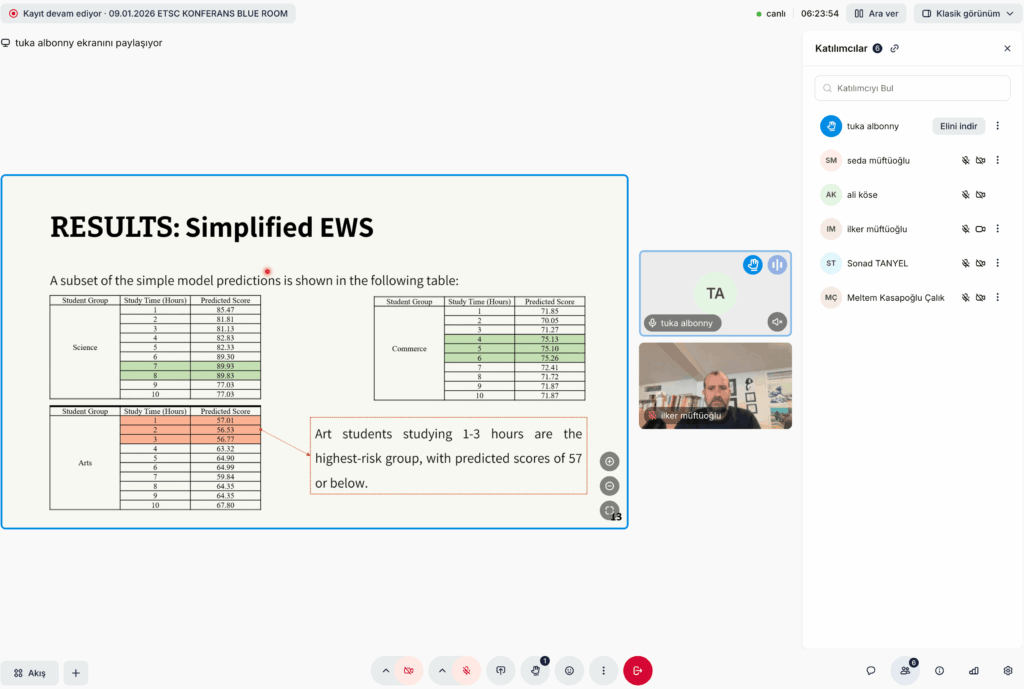
Task: Zoom in on the shared screen
Action: tap(609, 461)
